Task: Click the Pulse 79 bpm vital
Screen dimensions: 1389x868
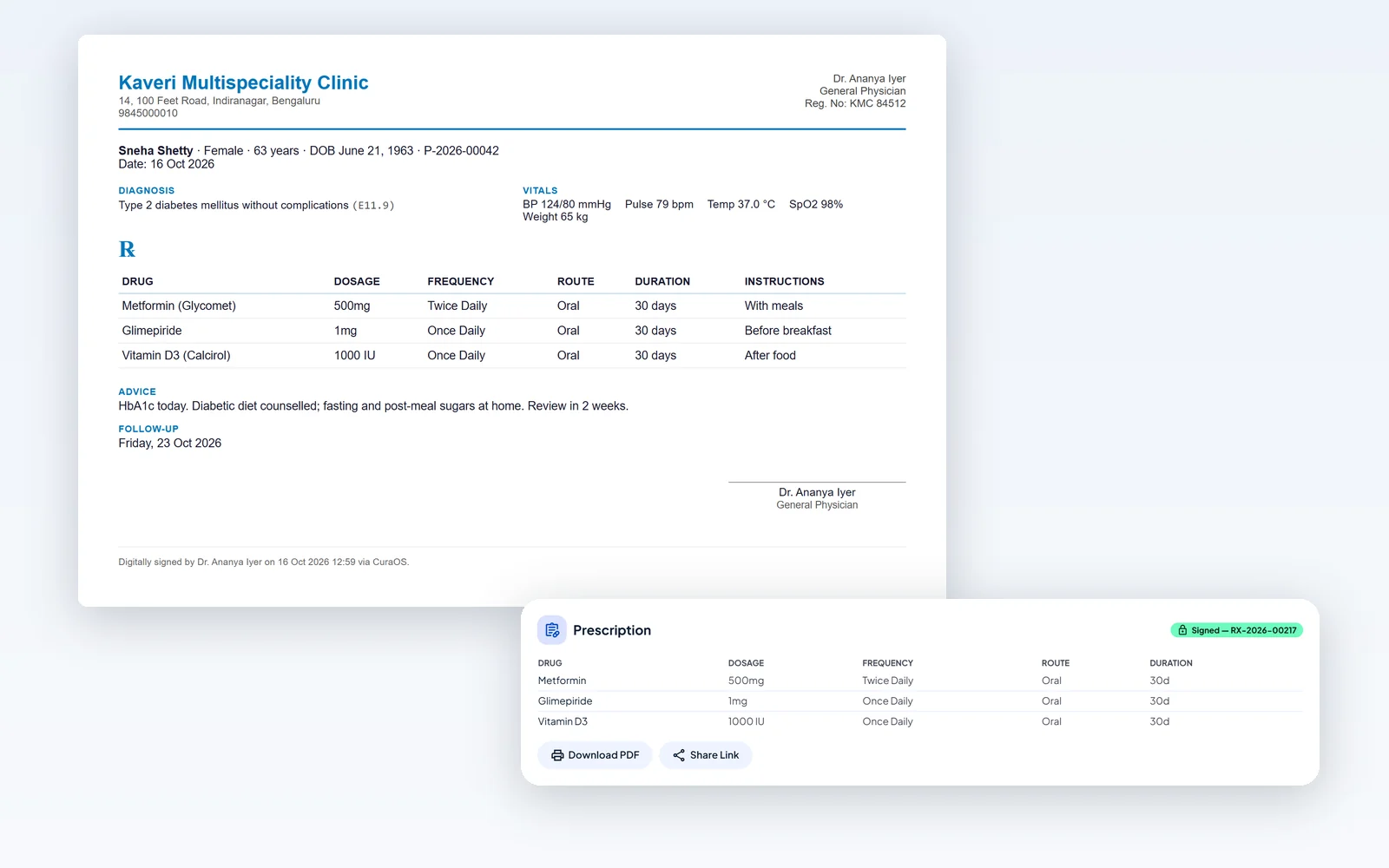Action: [x=659, y=204]
